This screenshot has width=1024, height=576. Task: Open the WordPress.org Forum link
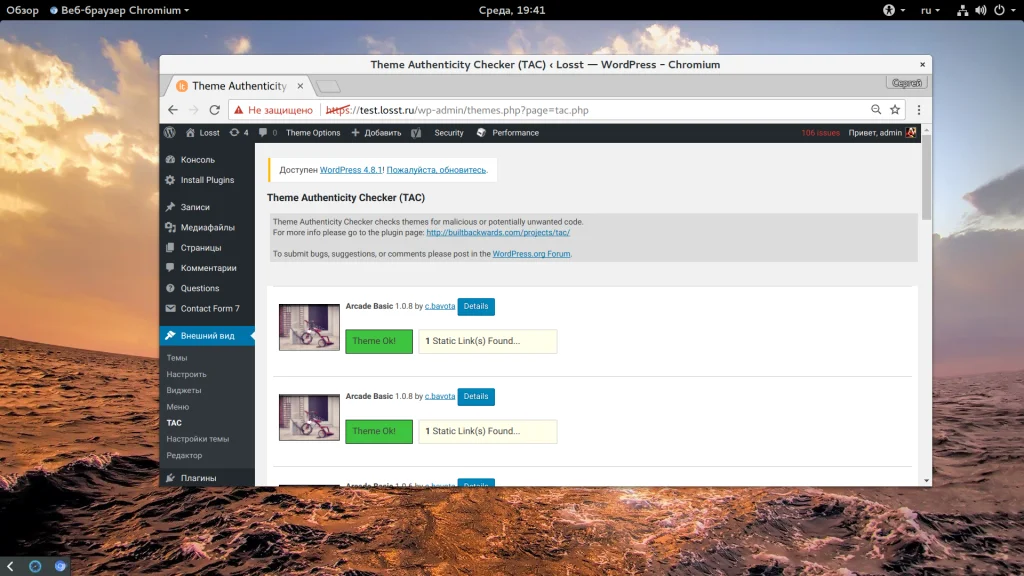click(531, 254)
